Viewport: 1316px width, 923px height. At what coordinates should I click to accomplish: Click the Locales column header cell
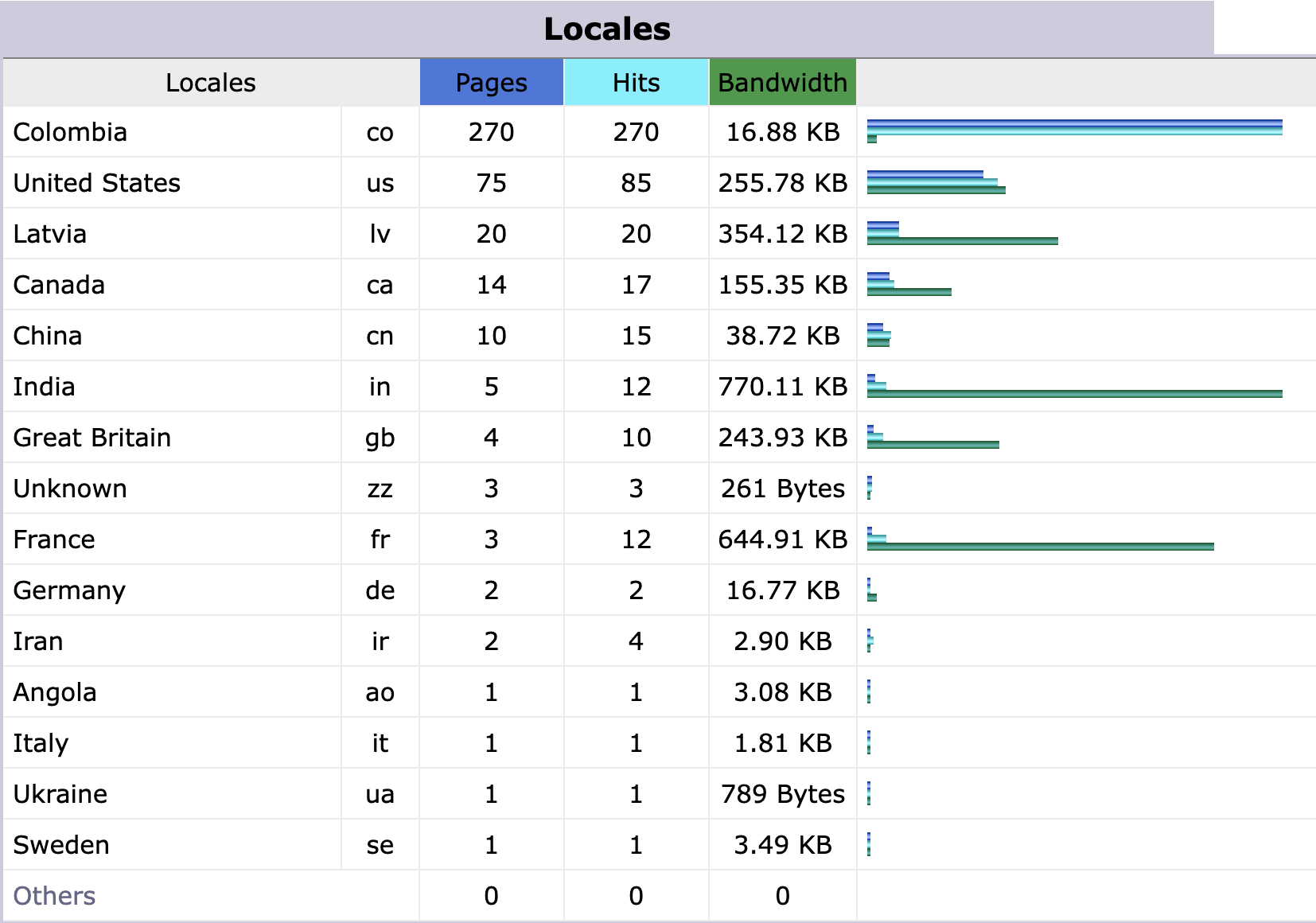(x=211, y=83)
